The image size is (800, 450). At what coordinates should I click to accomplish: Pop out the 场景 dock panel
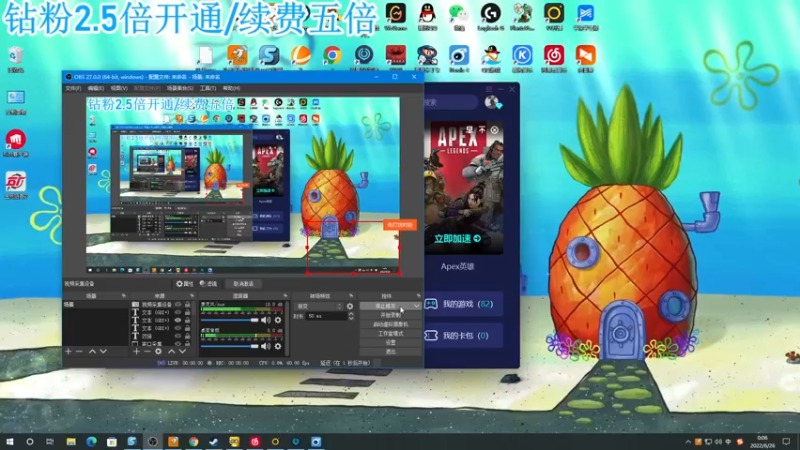[x=123, y=296]
